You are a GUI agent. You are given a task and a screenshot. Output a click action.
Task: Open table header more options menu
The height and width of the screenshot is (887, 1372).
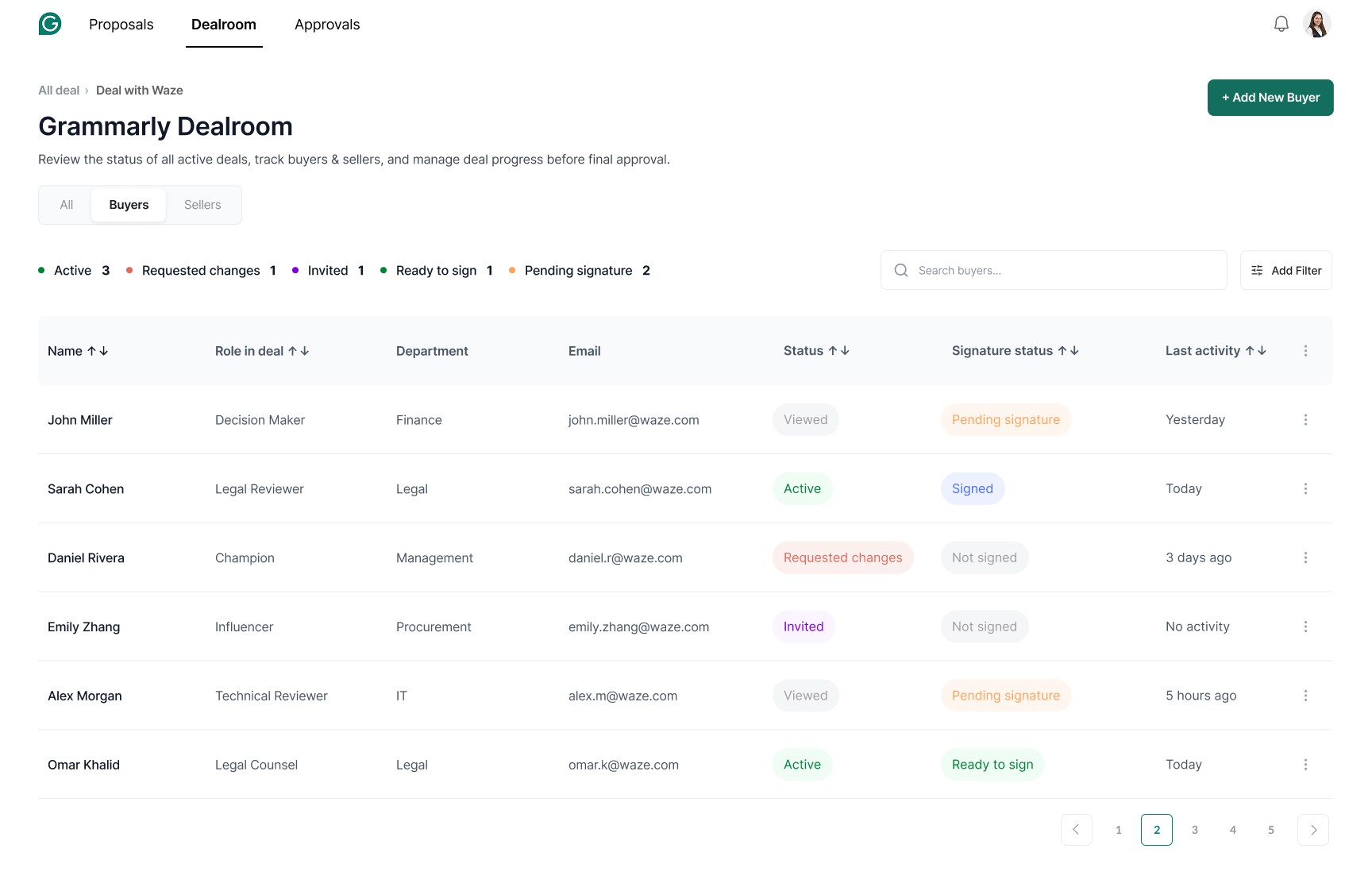click(x=1305, y=350)
